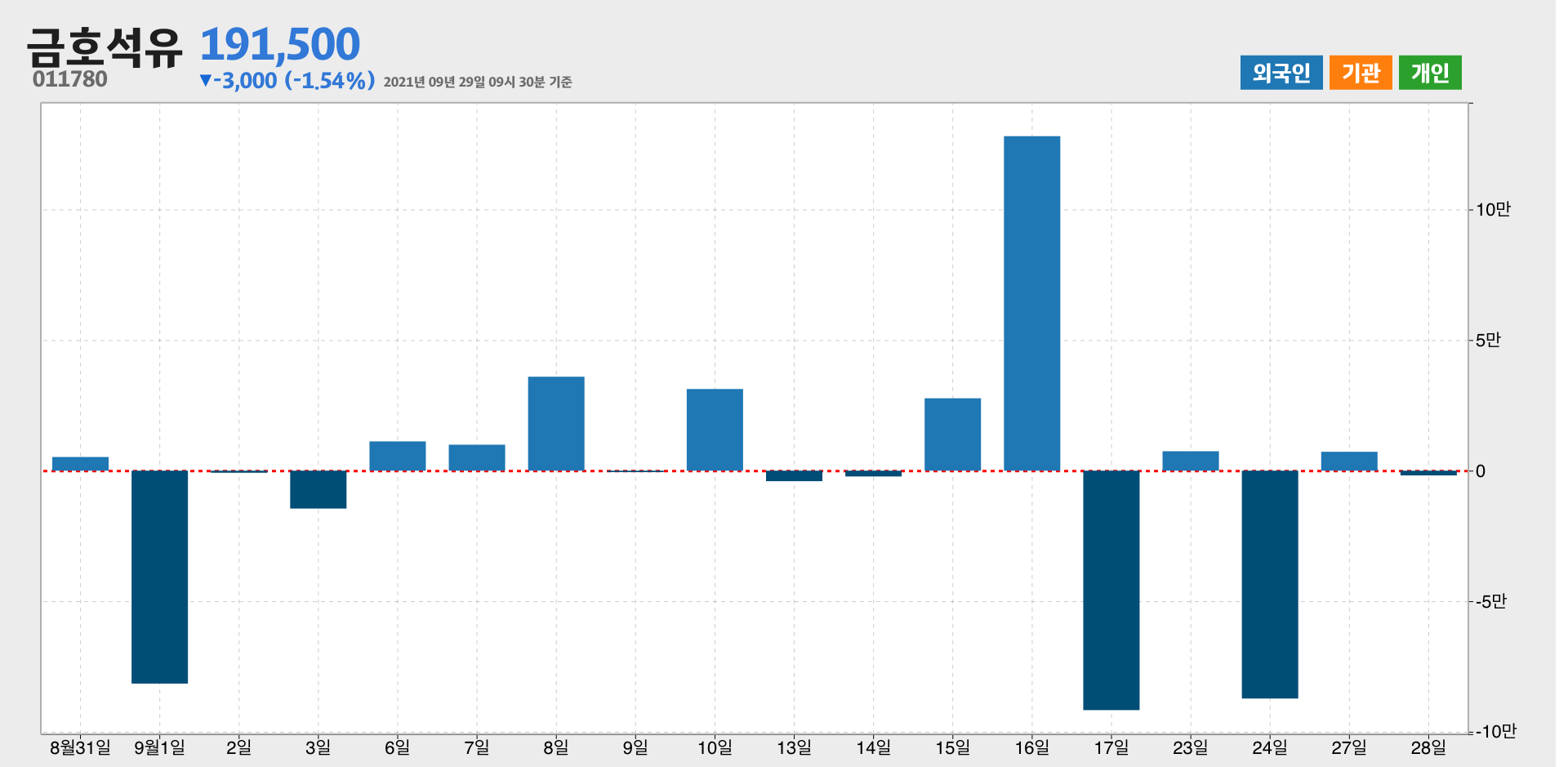The image size is (1568, 767).
Task: Click the negative bar for 17일
Action: (1111, 590)
